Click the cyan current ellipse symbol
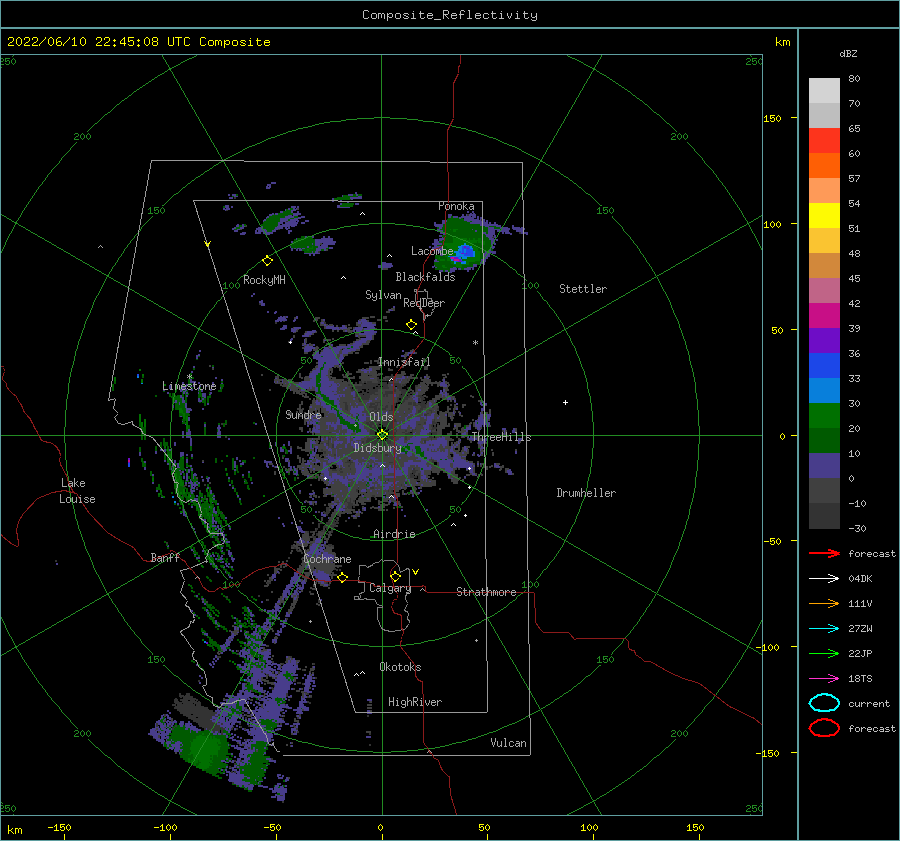The height and width of the screenshot is (841, 900). pos(824,703)
